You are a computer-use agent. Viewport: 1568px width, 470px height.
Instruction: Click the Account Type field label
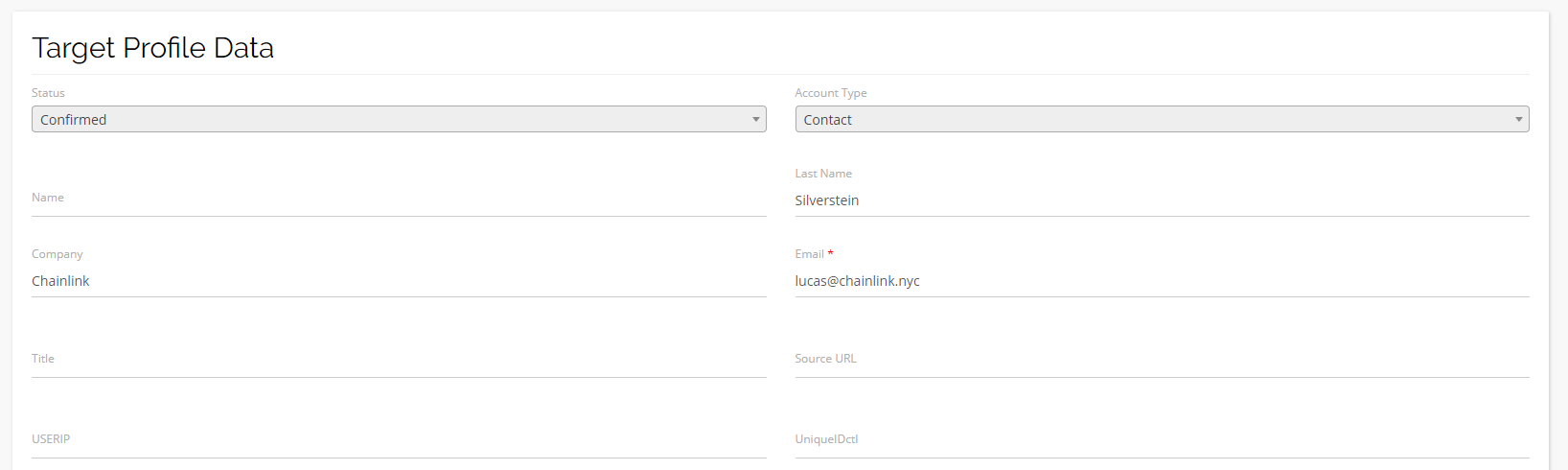click(x=830, y=93)
